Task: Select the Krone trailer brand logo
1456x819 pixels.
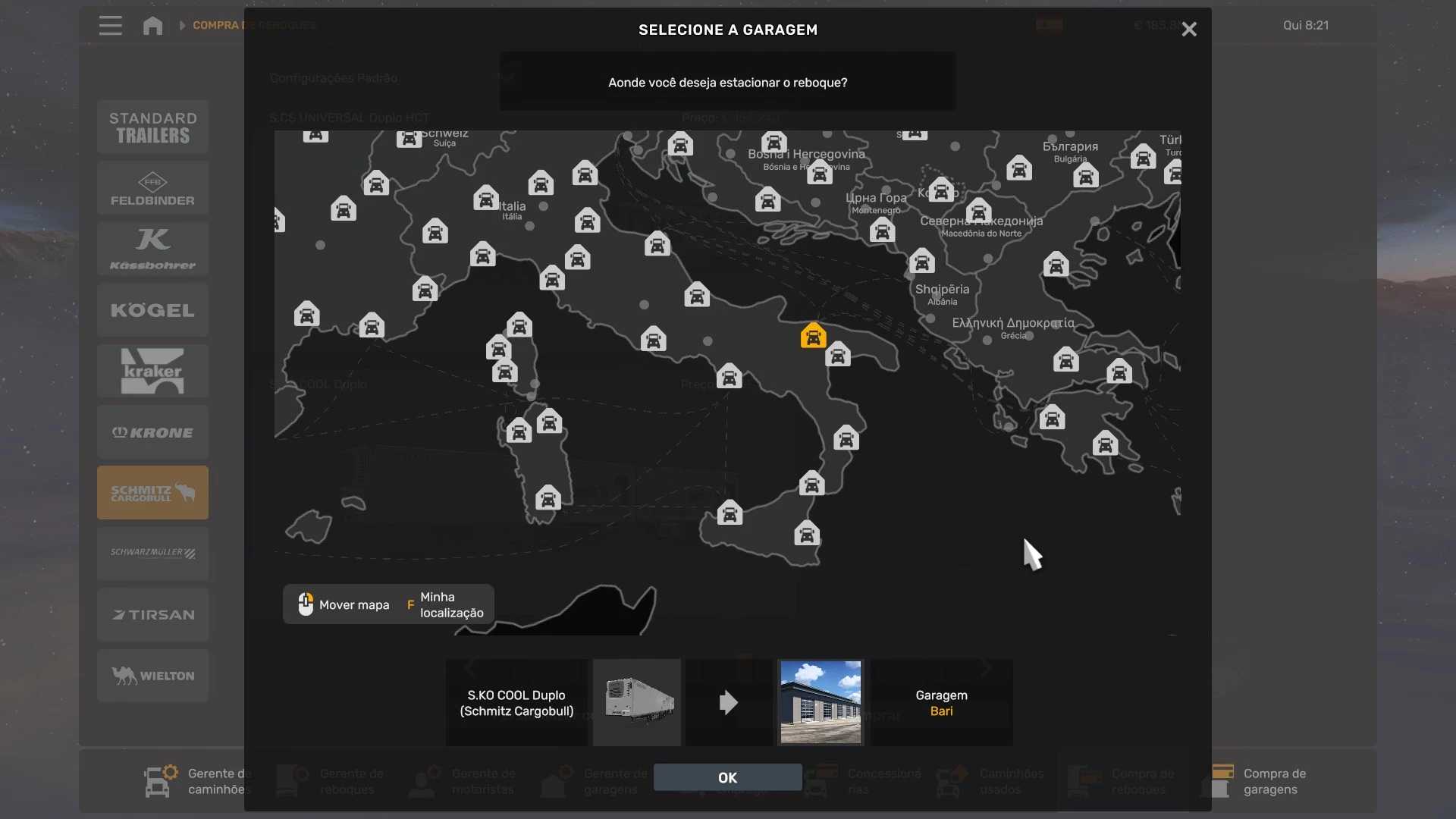Action: (x=152, y=432)
